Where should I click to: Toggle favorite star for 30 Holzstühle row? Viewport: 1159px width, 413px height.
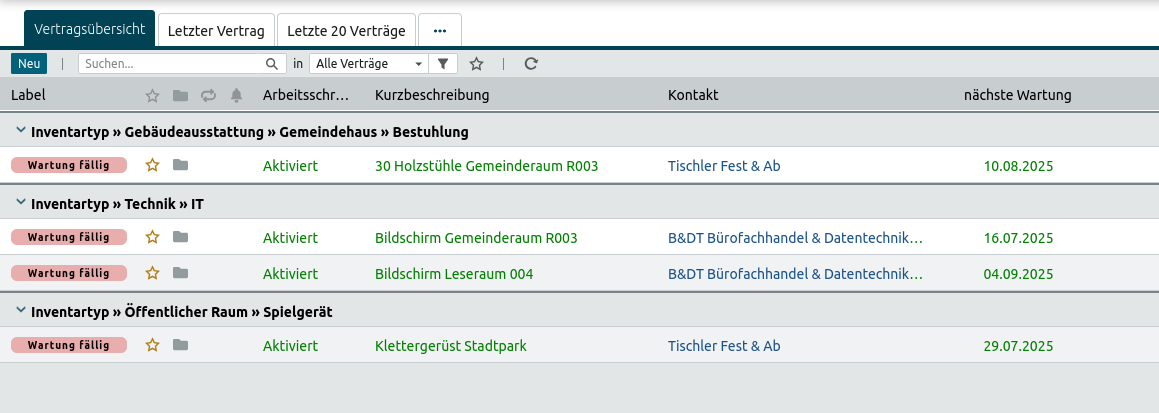(153, 165)
